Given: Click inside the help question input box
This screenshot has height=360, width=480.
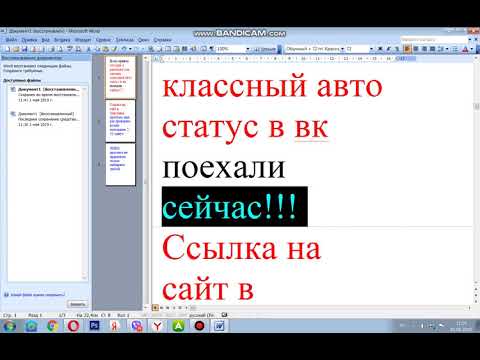Looking at the screenshot, I should coord(433,40).
